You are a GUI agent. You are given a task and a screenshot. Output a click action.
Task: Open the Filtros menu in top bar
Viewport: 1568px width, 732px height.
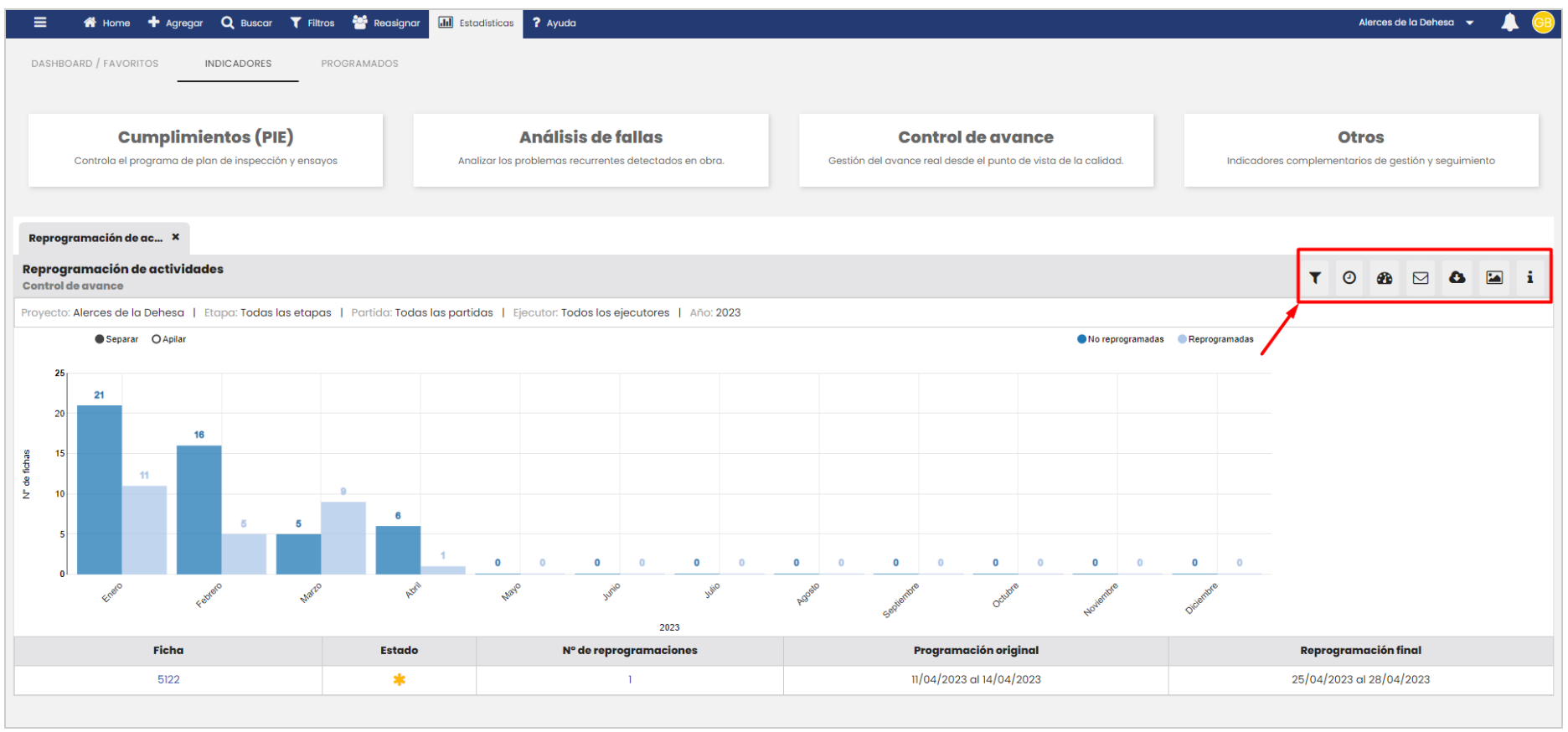pos(312,23)
